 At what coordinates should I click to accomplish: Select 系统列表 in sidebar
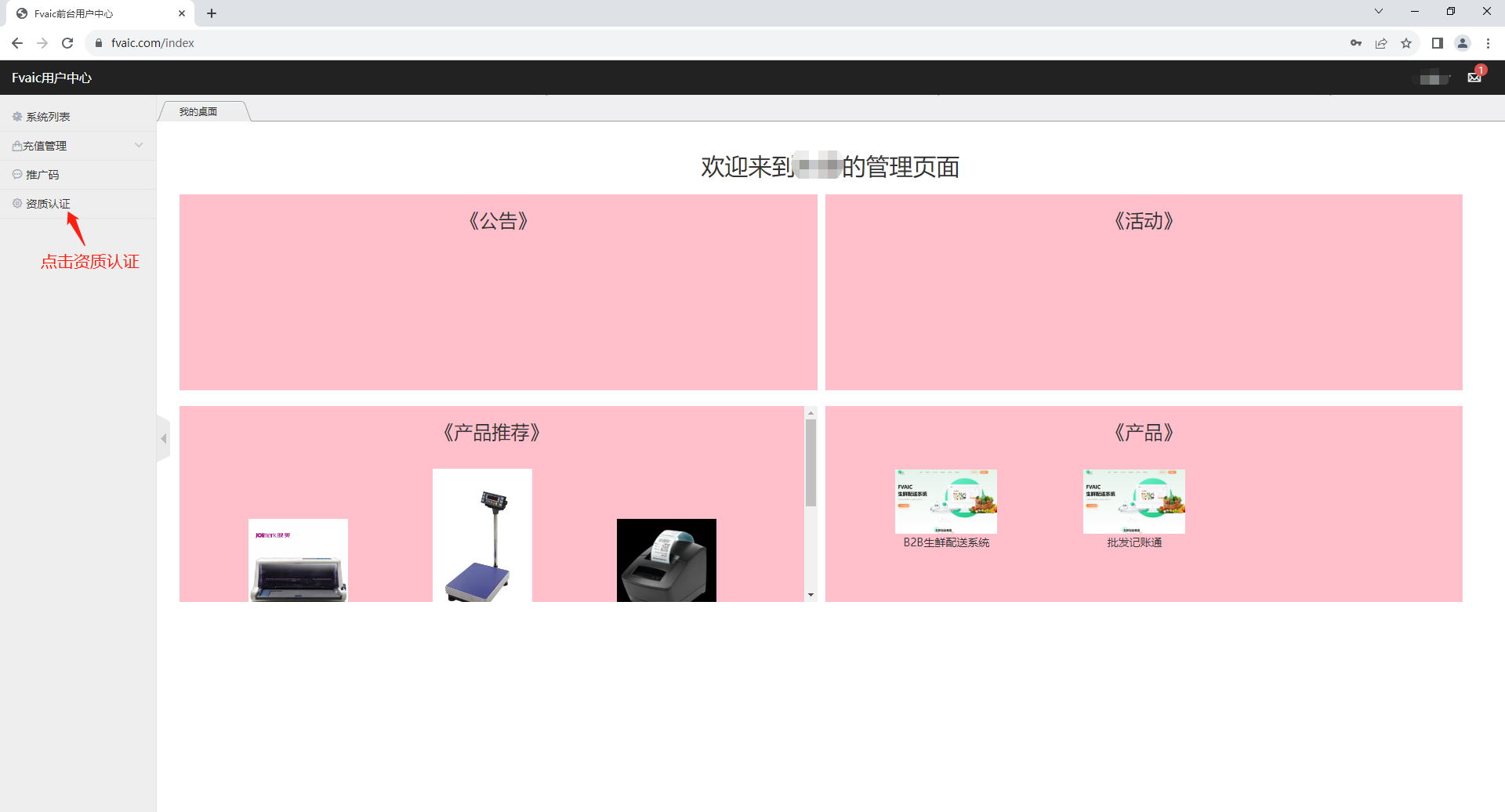coord(48,117)
